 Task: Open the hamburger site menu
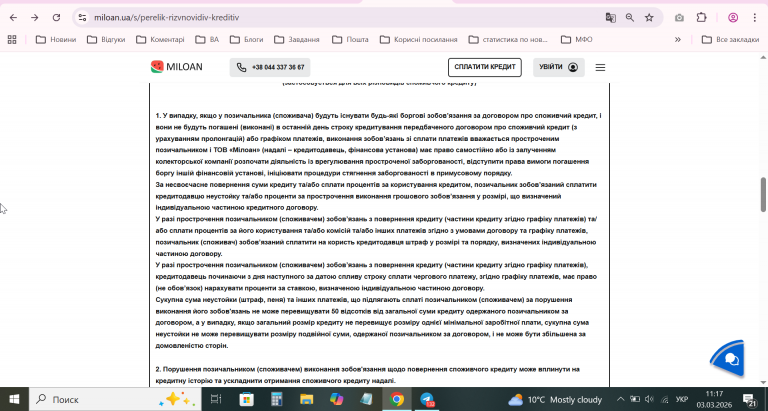pyautogui.click(x=600, y=68)
